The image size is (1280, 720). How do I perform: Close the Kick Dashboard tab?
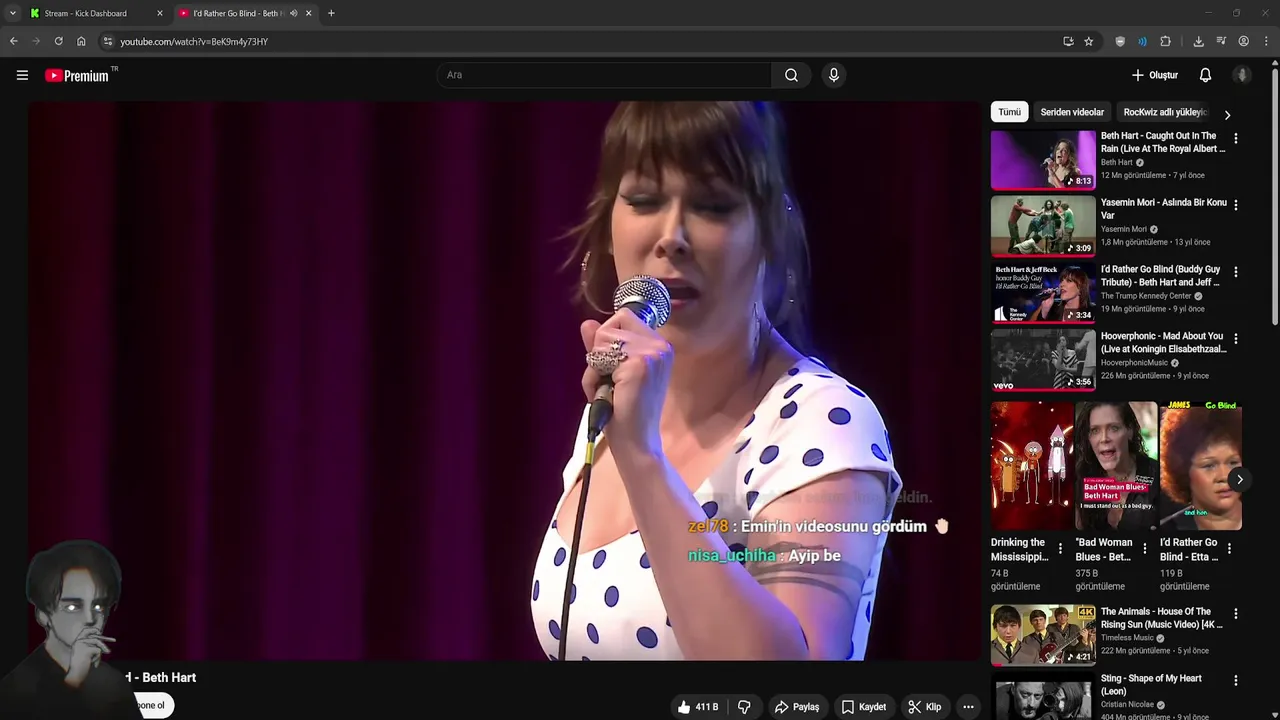coord(159,13)
